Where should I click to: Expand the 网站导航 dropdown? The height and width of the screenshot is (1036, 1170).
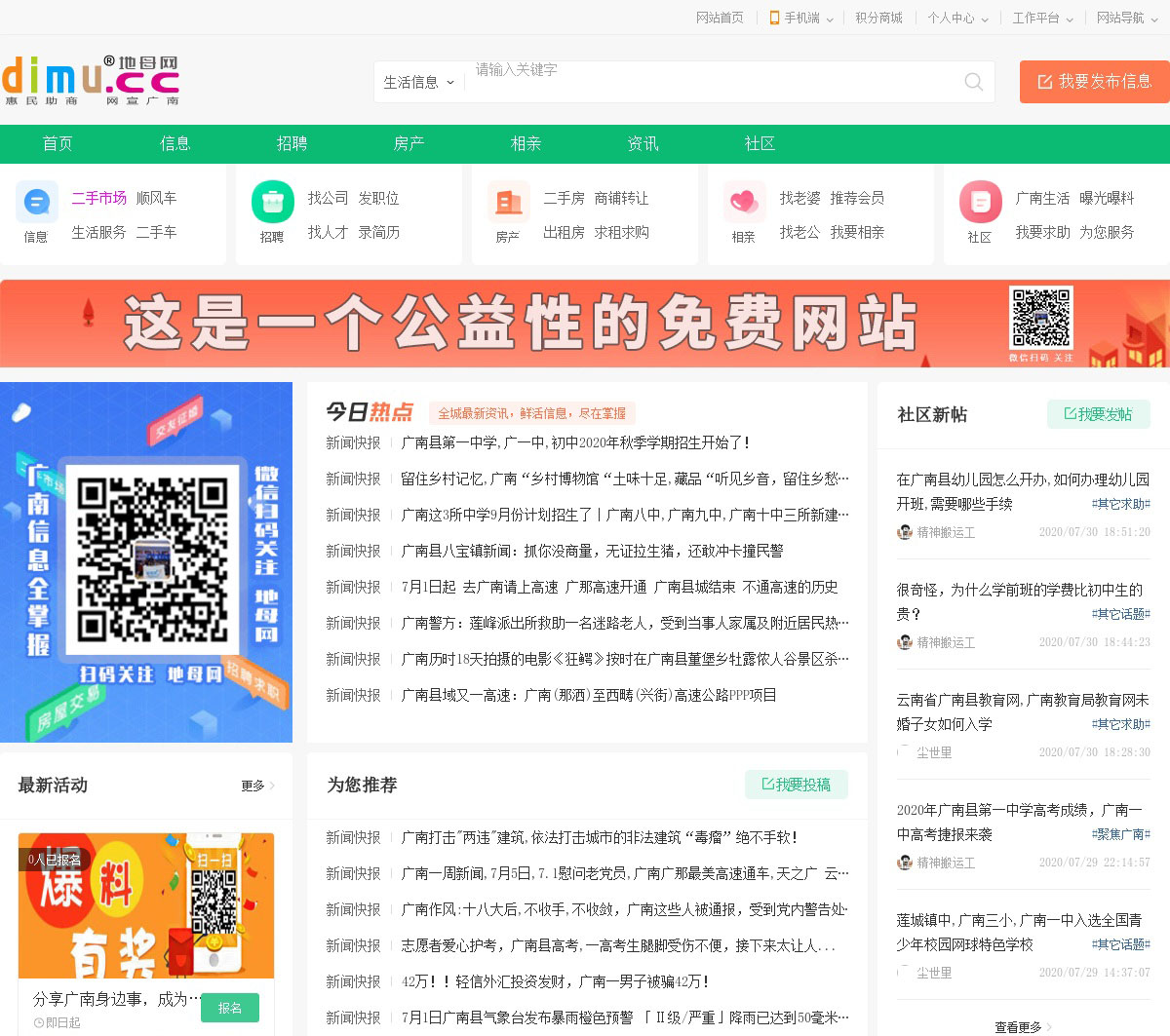(1154, 19)
